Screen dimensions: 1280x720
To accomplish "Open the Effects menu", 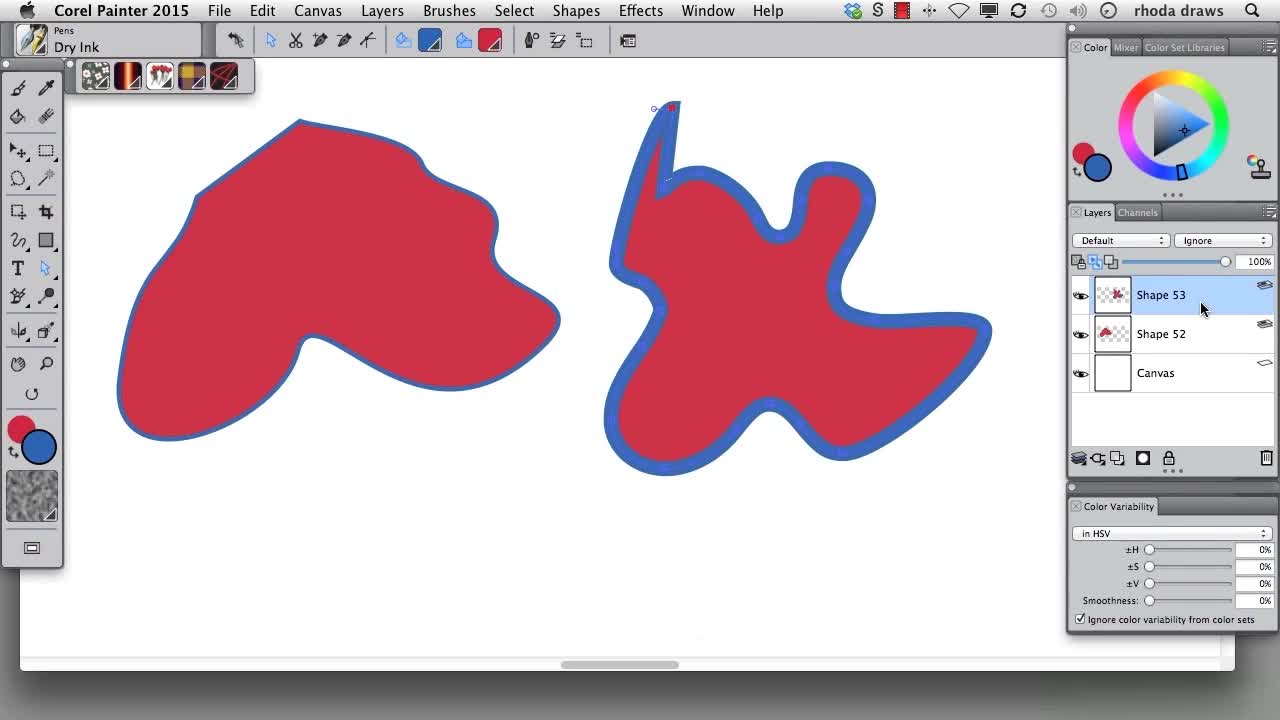I will (640, 11).
